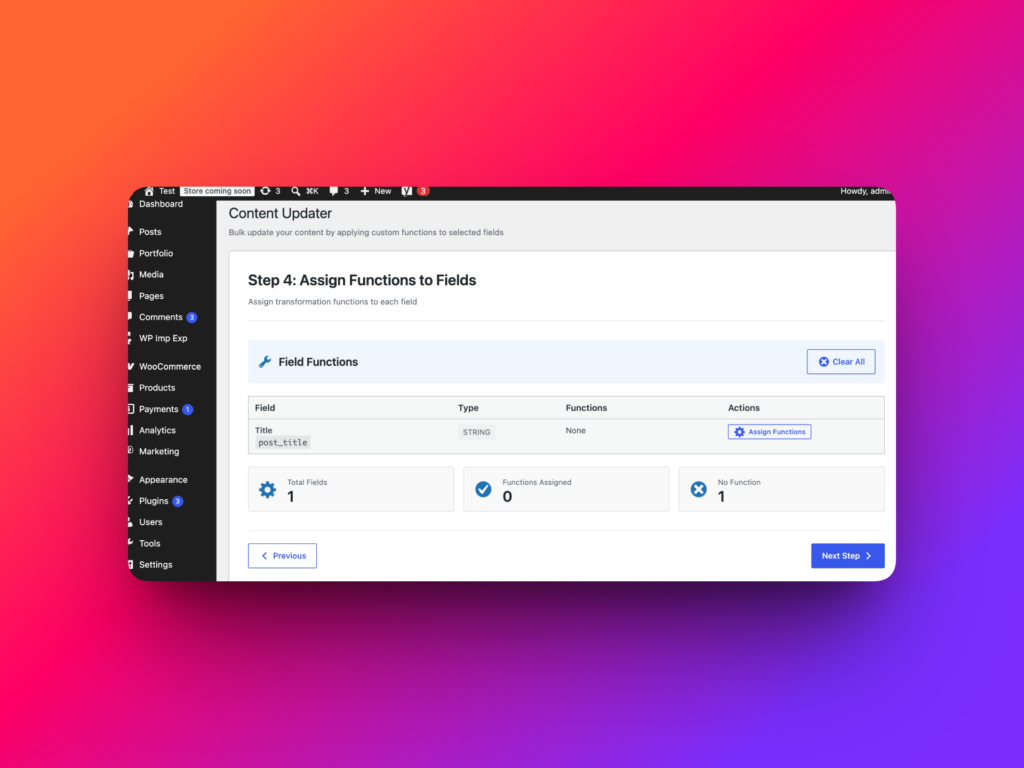Screen dimensions: 1024x768
Task: Open Posts in the sidebar
Action: coord(150,232)
